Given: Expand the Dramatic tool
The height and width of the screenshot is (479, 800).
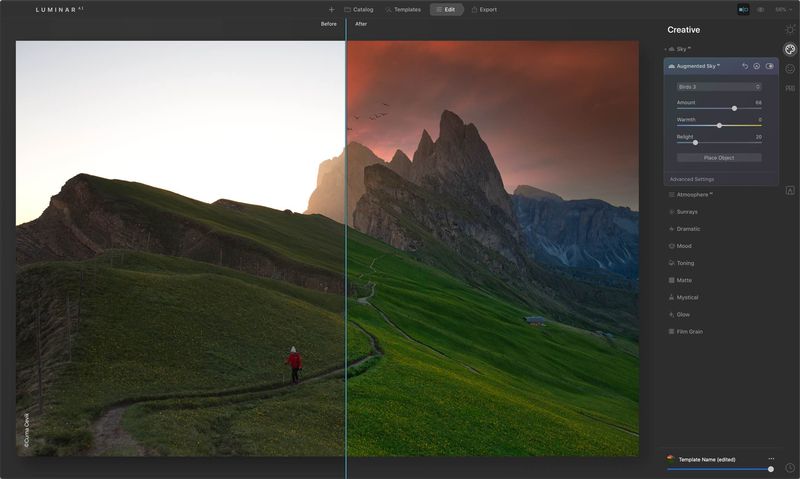Looking at the screenshot, I should (684, 229).
